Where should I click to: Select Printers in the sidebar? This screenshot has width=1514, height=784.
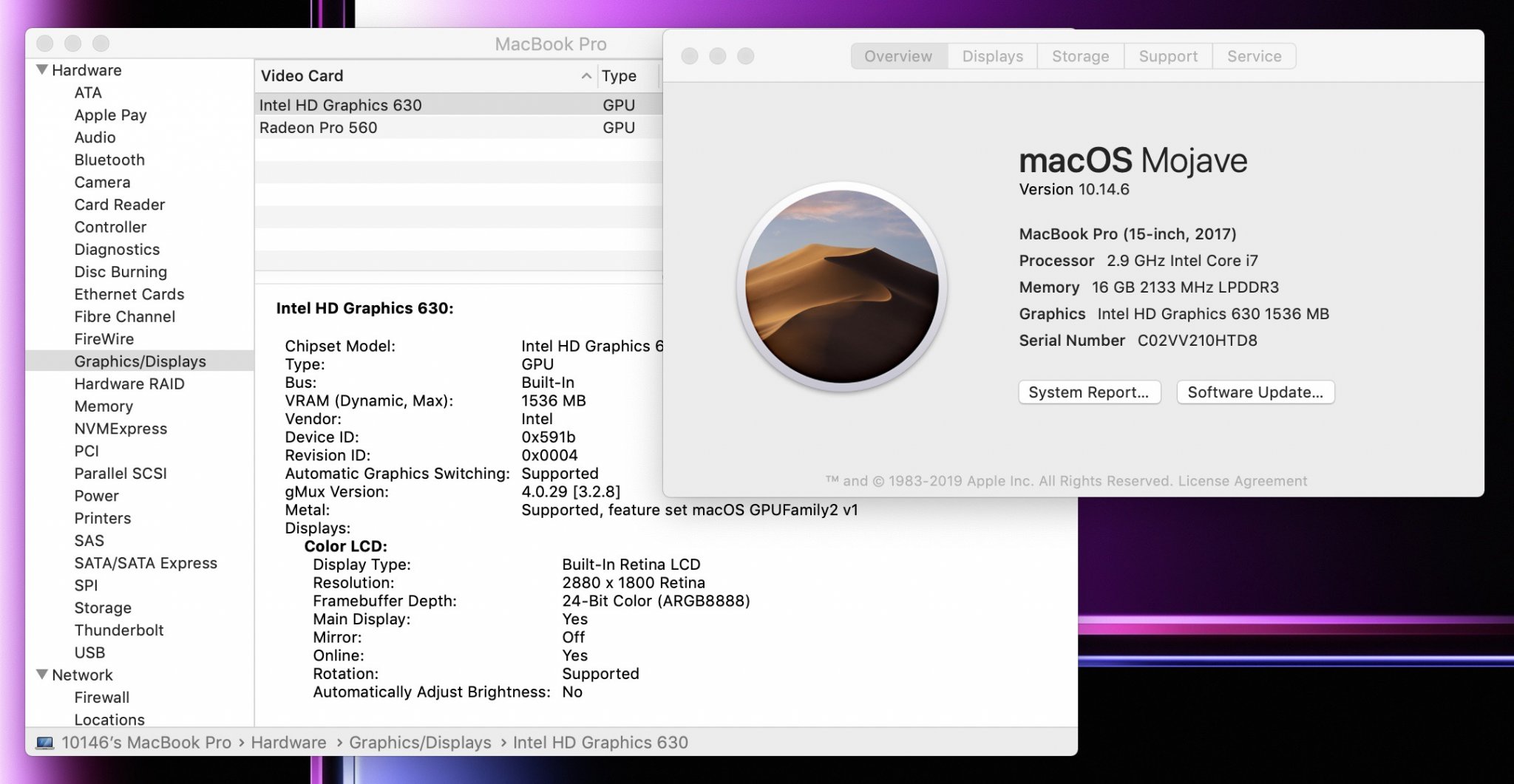pos(102,518)
